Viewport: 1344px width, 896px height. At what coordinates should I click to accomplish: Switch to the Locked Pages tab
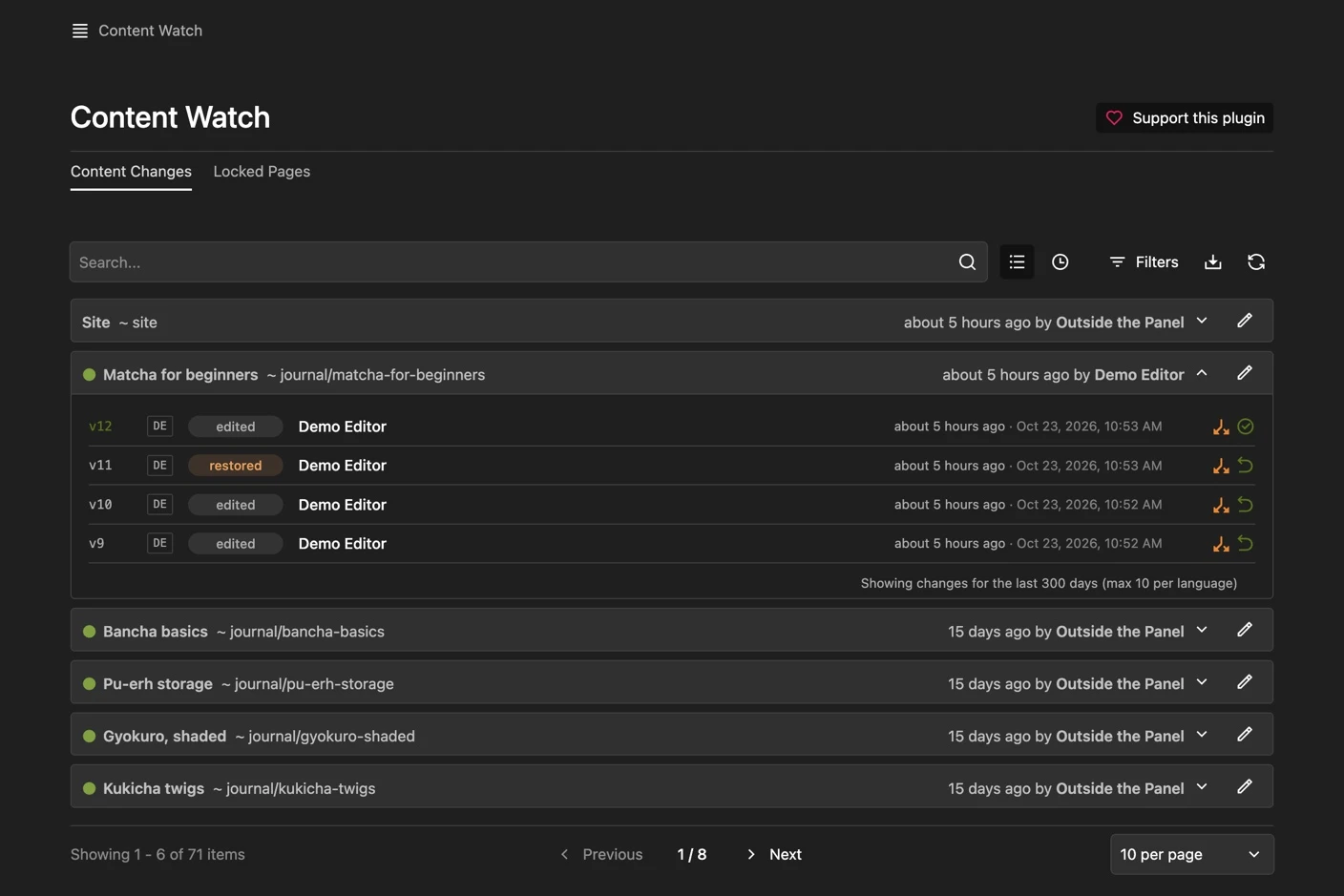point(262,172)
